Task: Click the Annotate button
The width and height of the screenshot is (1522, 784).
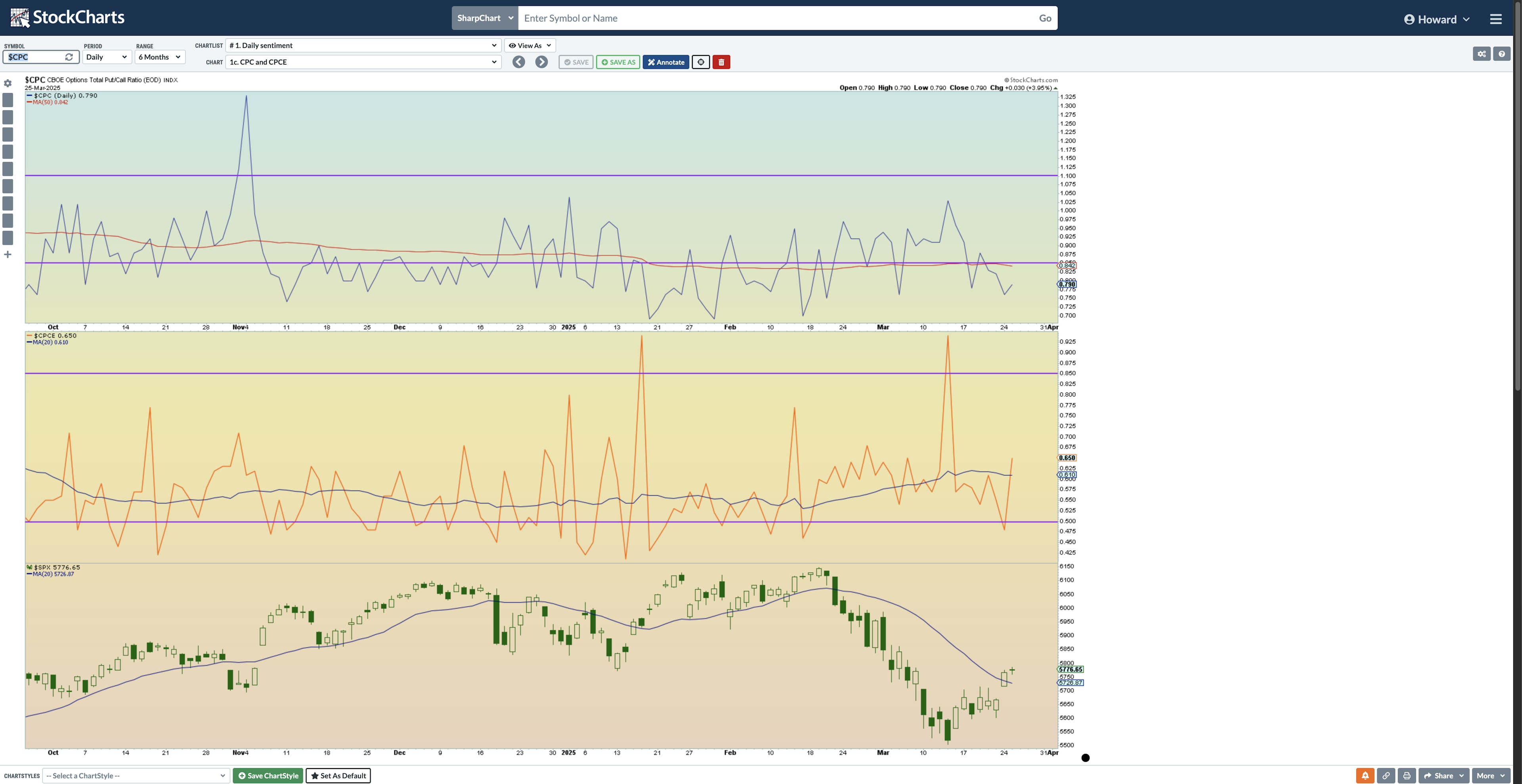Action: coord(665,62)
